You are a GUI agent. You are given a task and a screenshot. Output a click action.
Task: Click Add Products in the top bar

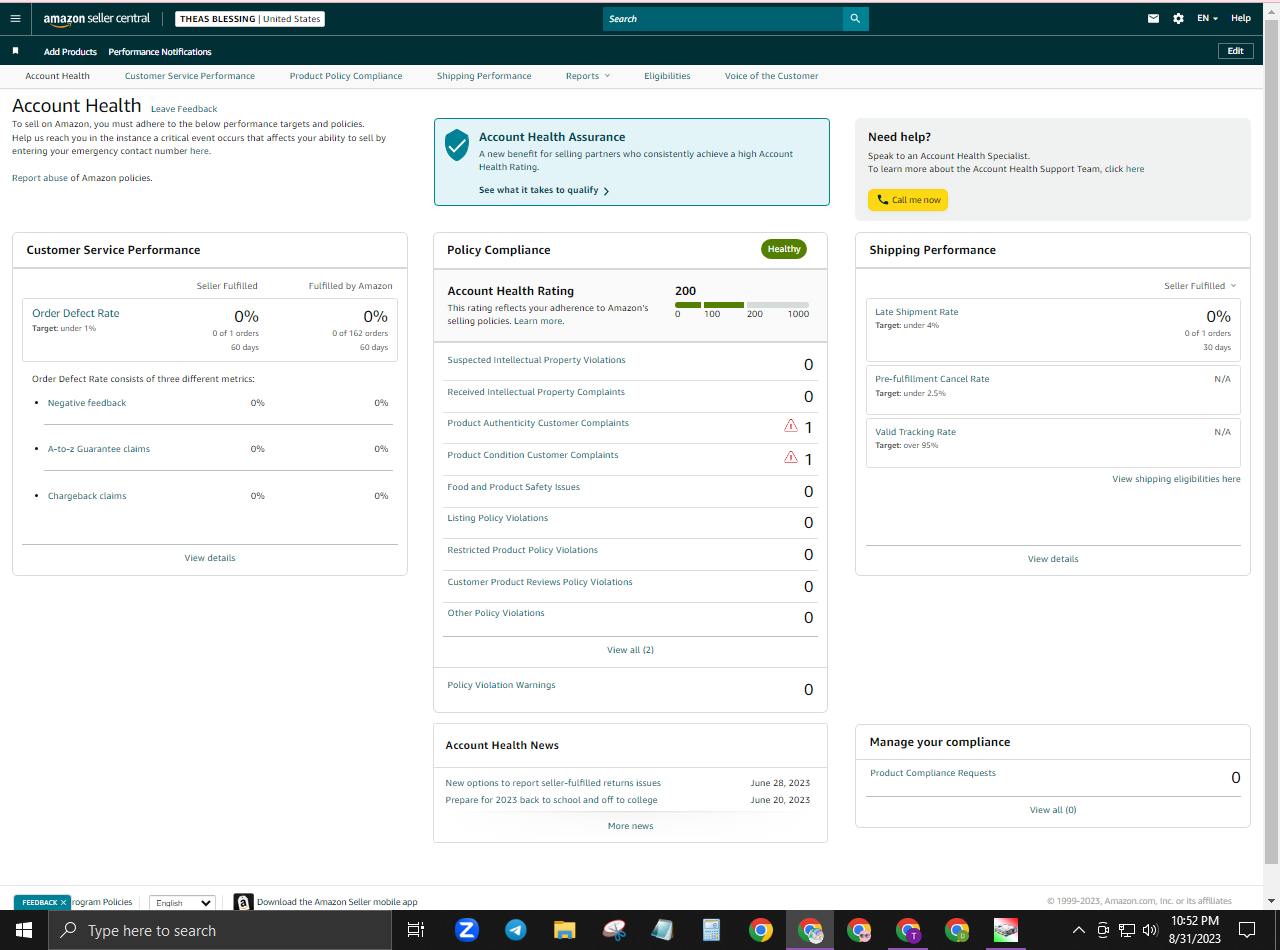(x=70, y=52)
